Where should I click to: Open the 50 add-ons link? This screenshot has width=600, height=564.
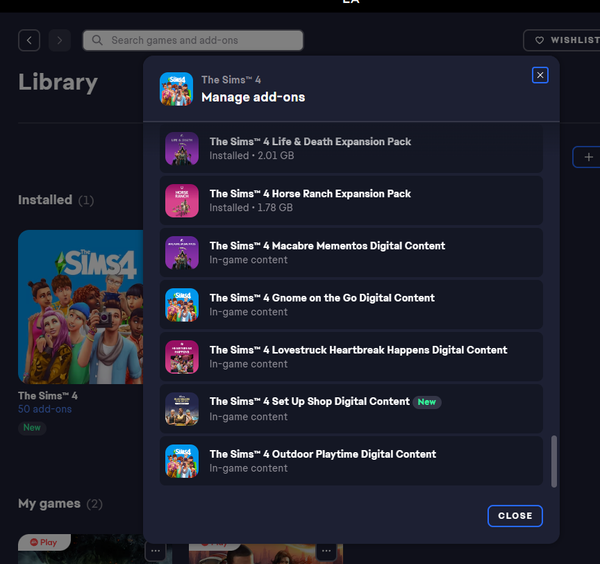45,409
